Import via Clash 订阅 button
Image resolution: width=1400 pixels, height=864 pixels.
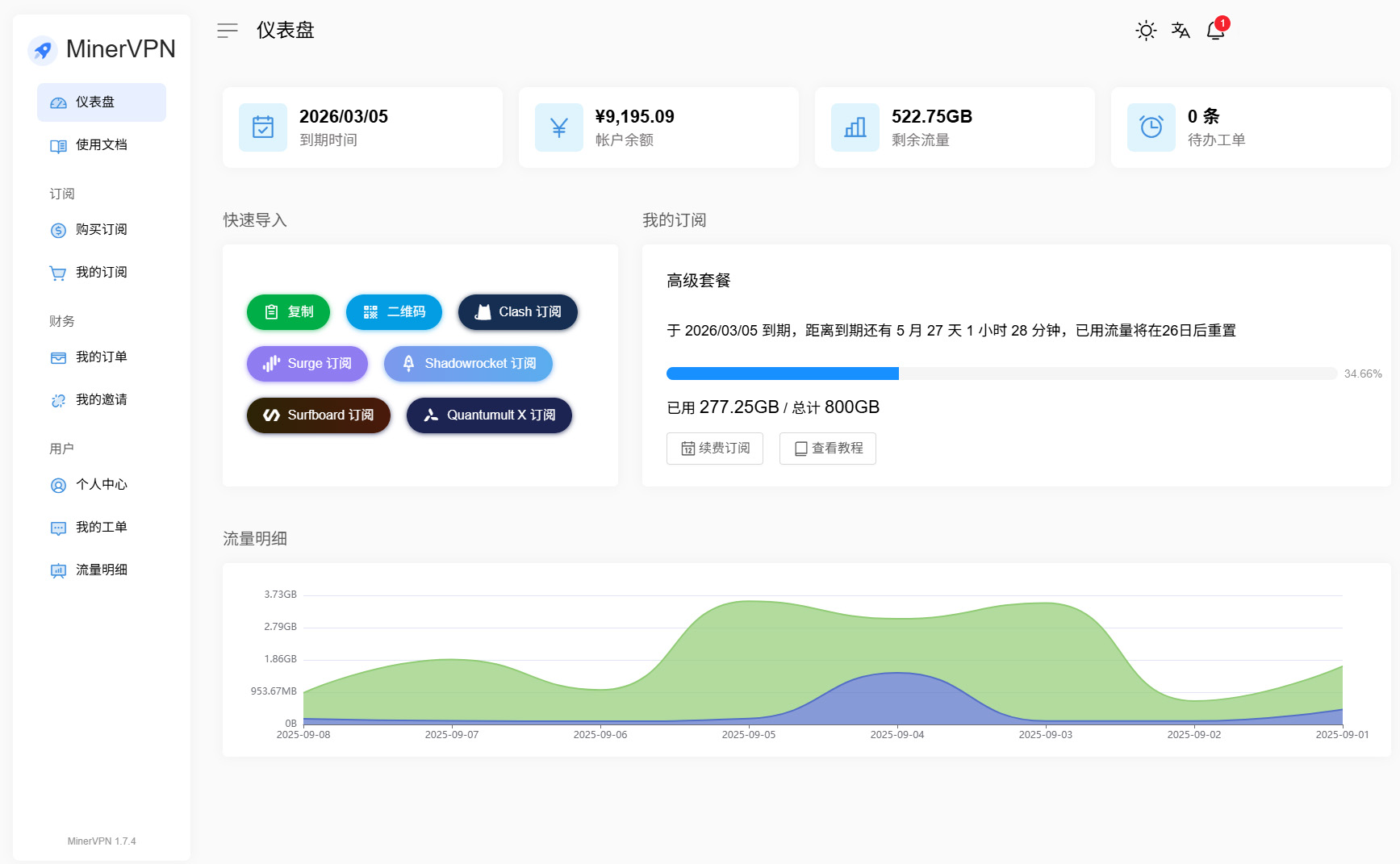[518, 312]
